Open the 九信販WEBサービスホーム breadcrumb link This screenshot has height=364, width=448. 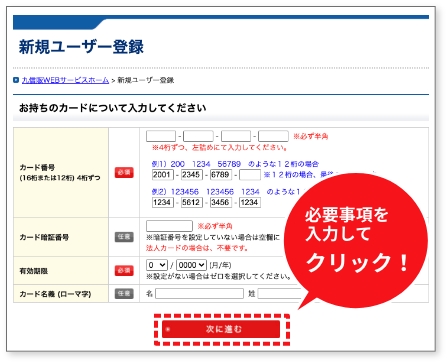[65, 80]
